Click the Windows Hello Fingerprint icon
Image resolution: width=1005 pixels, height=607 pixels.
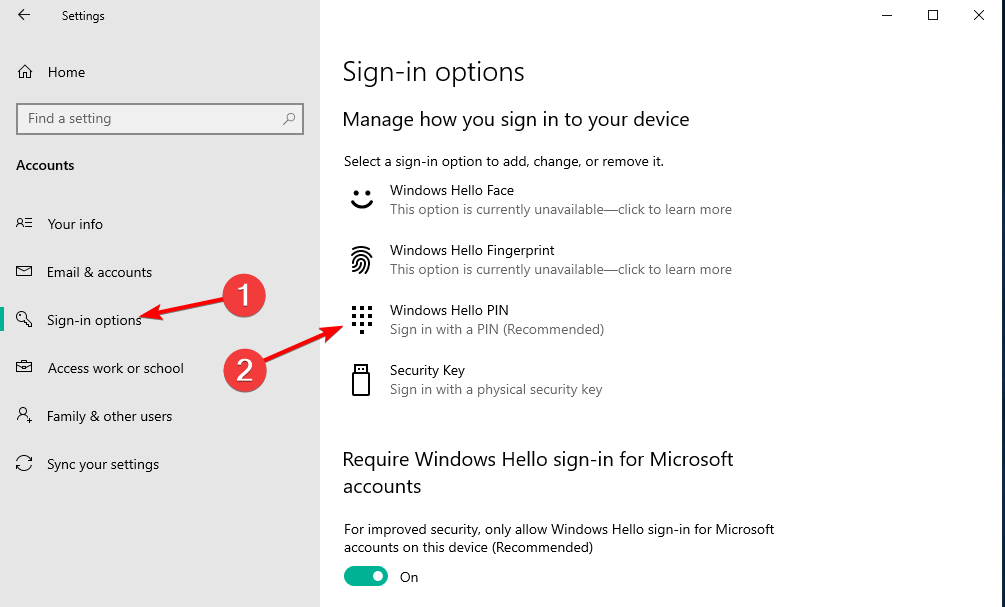tap(361, 260)
